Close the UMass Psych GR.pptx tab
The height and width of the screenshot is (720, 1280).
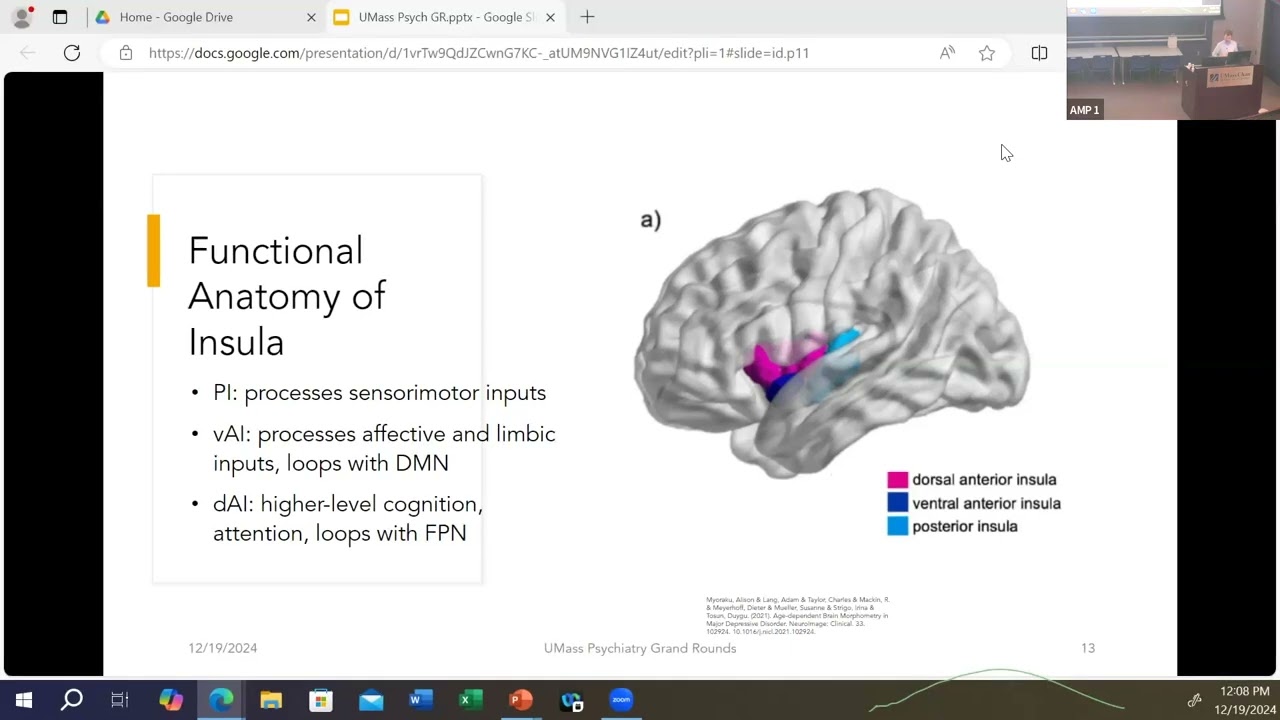click(550, 17)
